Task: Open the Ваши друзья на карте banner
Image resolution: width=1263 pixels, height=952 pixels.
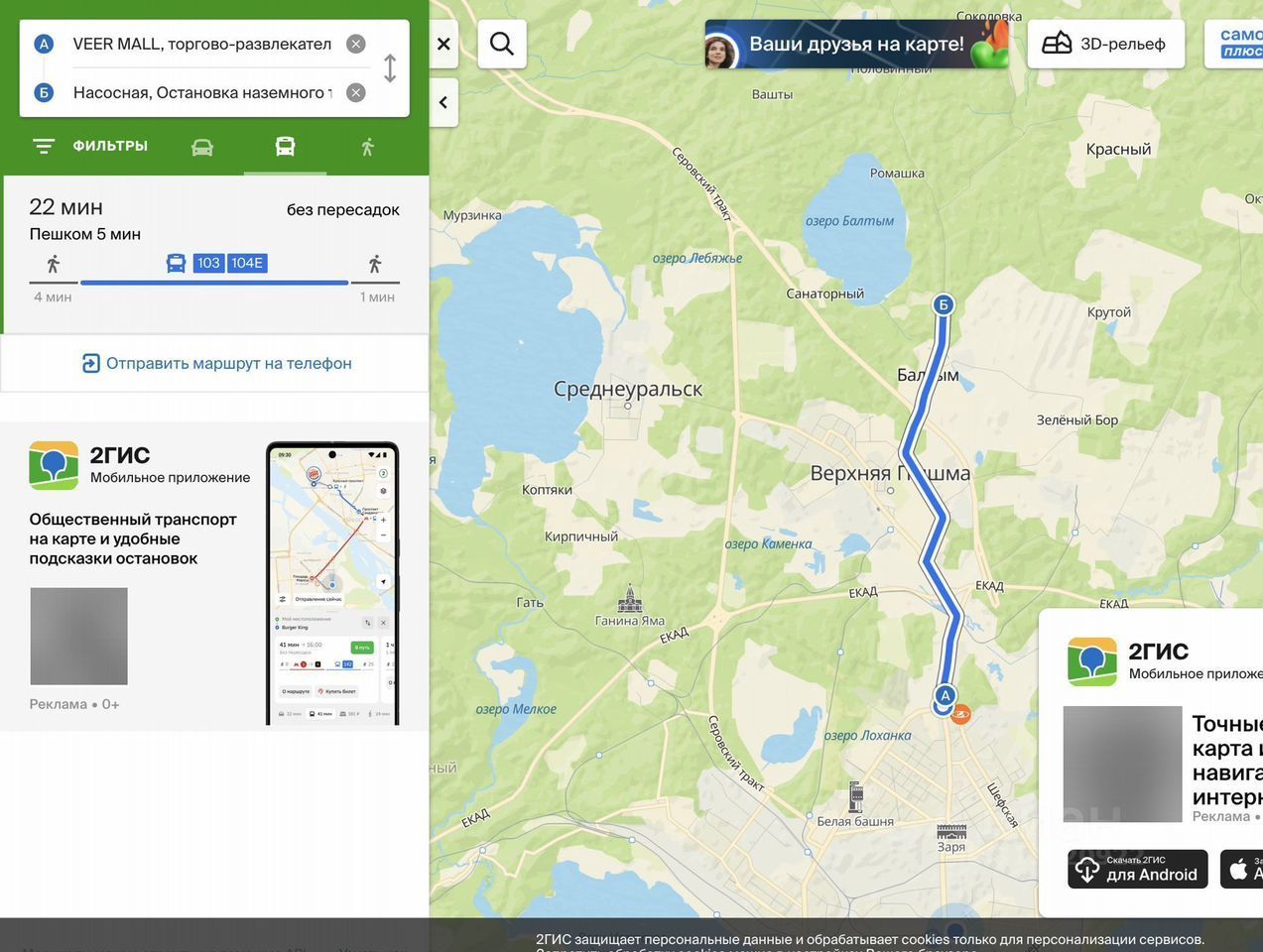Action: (x=857, y=44)
